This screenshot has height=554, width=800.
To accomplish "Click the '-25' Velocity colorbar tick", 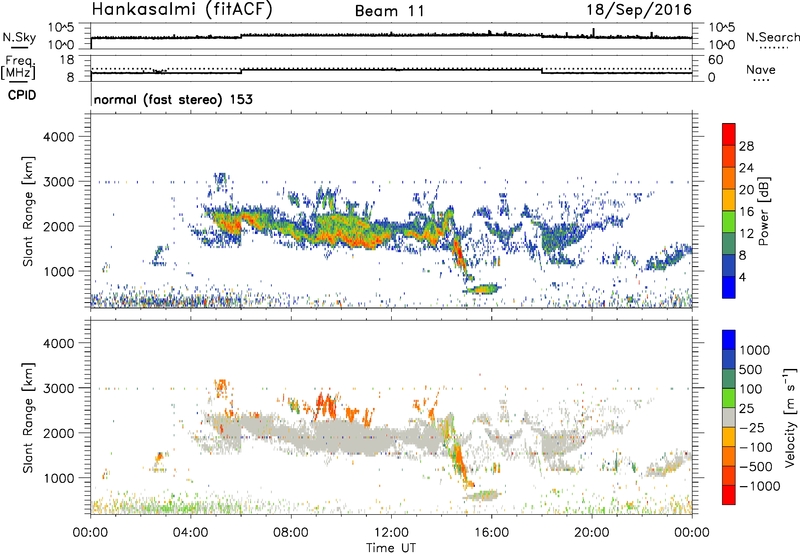I will 752,427.
